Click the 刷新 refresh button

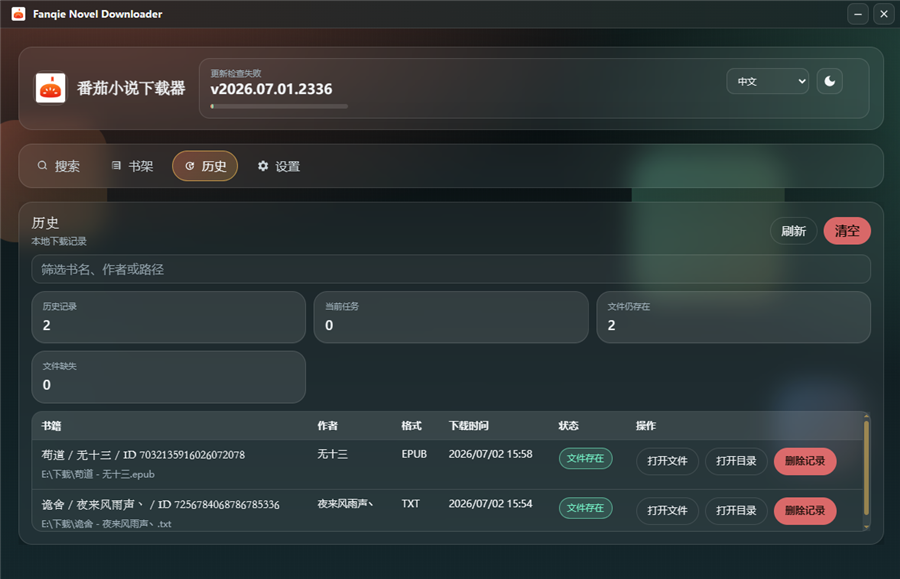pos(793,231)
